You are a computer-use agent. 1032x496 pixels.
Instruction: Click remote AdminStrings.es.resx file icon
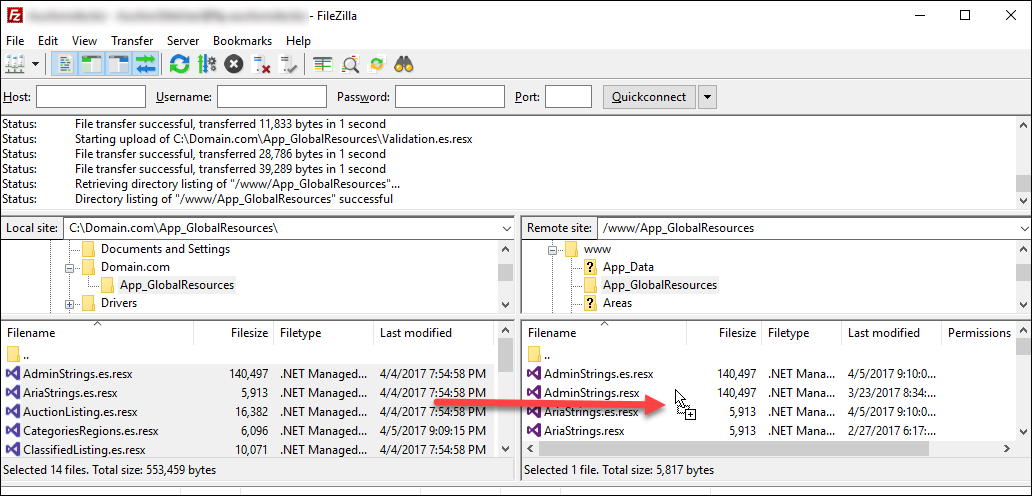pyautogui.click(x=534, y=374)
